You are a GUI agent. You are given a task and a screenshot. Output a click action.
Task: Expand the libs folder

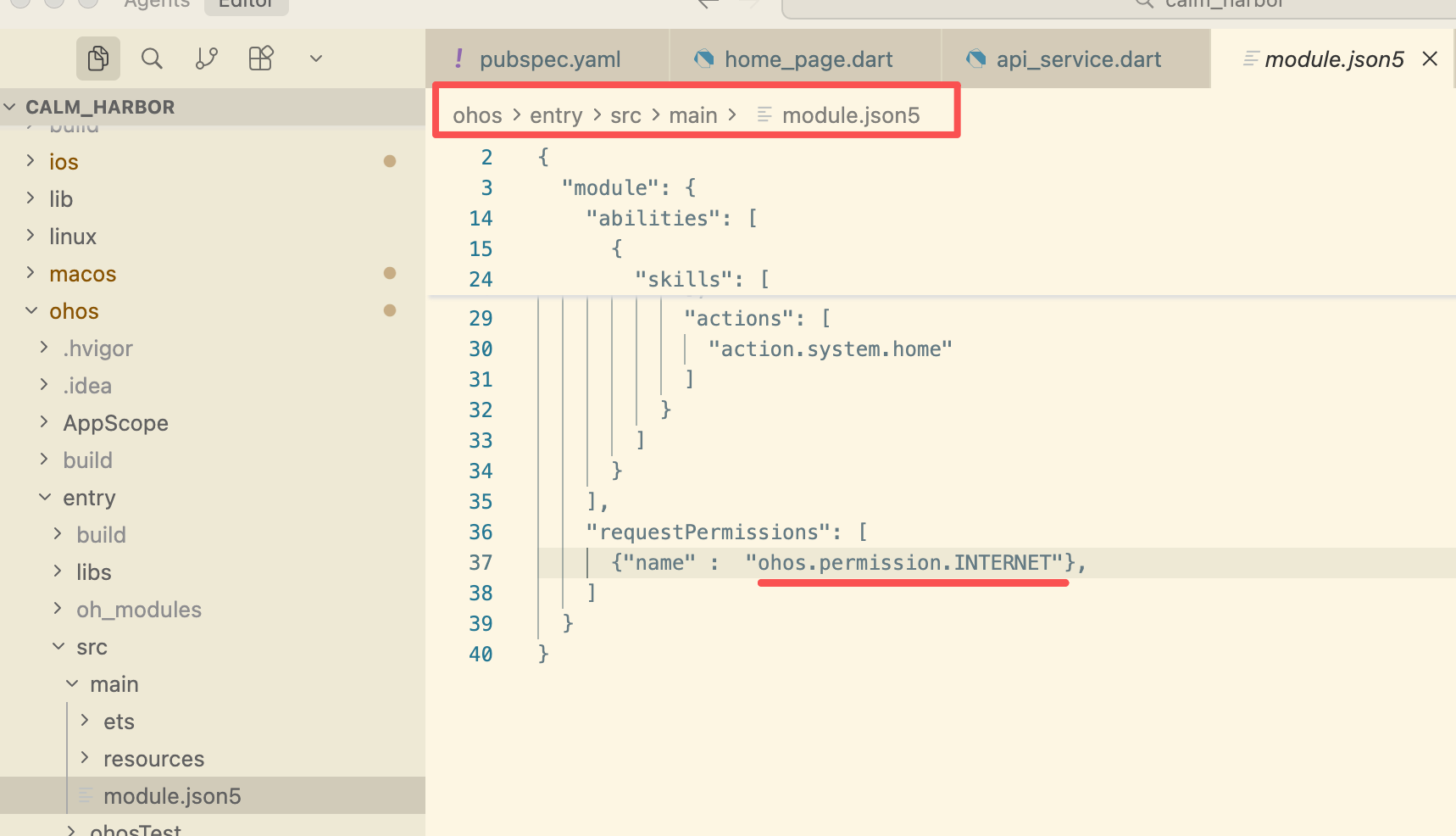click(x=213, y=571)
